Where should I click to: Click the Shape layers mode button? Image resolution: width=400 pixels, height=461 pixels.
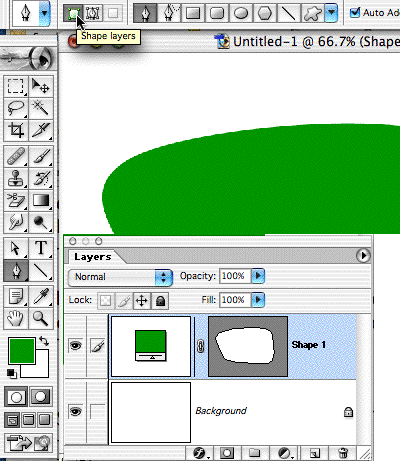[x=72, y=13]
